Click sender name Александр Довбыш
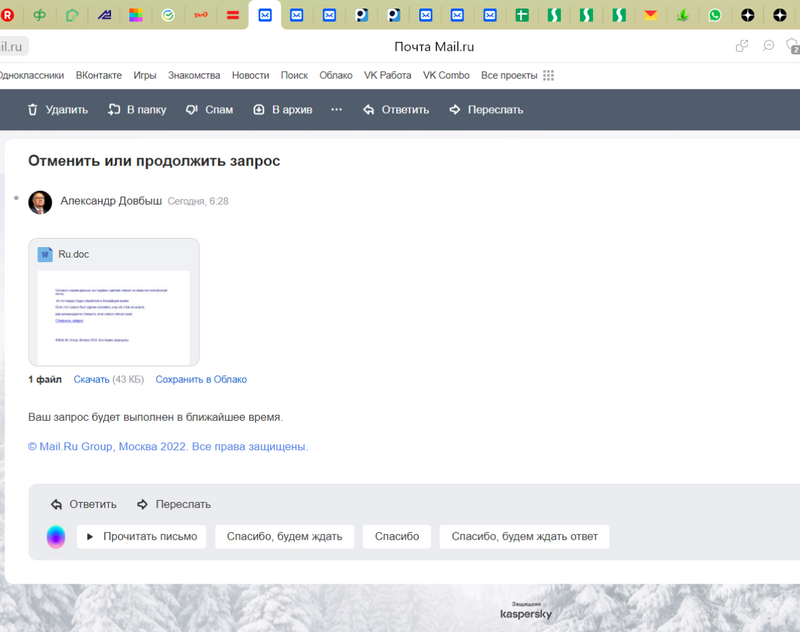The image size is (800, 632). 111,201
